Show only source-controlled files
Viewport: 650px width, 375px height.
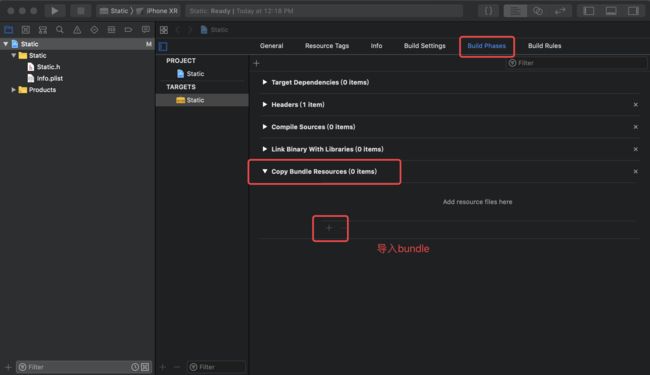pyautogui.click(x=145, y=367)
